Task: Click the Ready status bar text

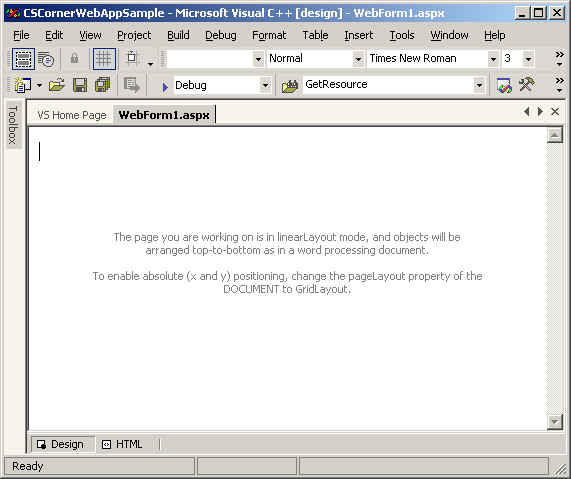Action: click(x=28, y=466)
